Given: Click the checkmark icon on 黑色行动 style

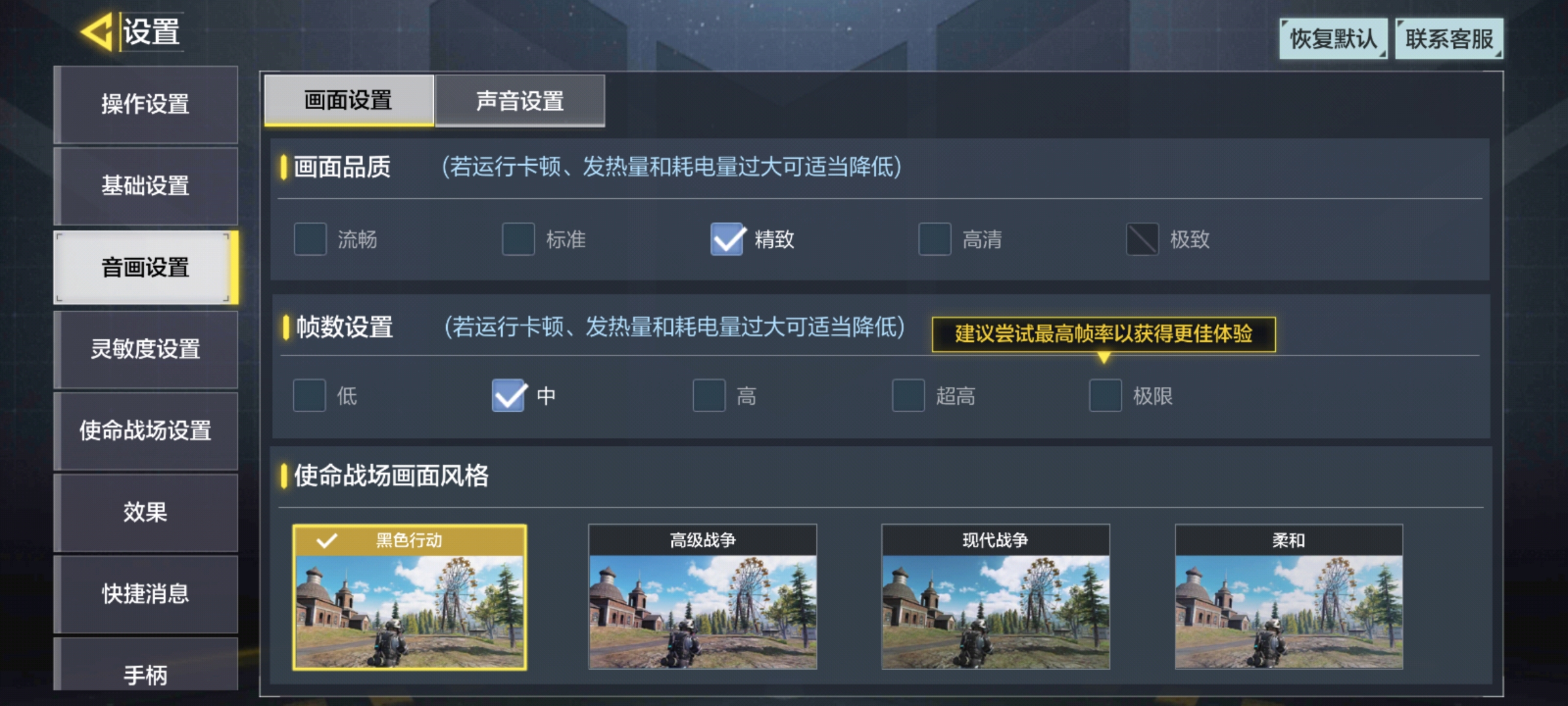Looking at the screenshot, I should pyautogui.click(x=326, y=541).
